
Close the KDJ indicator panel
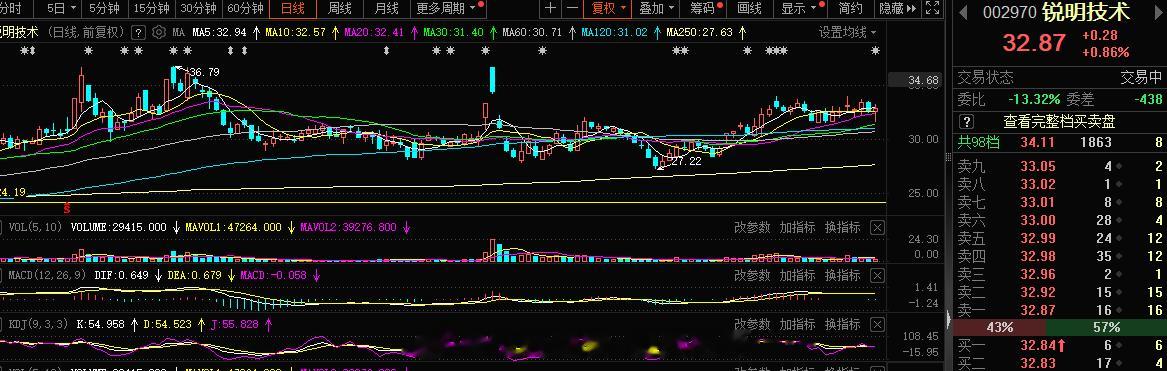coord(877,325)
